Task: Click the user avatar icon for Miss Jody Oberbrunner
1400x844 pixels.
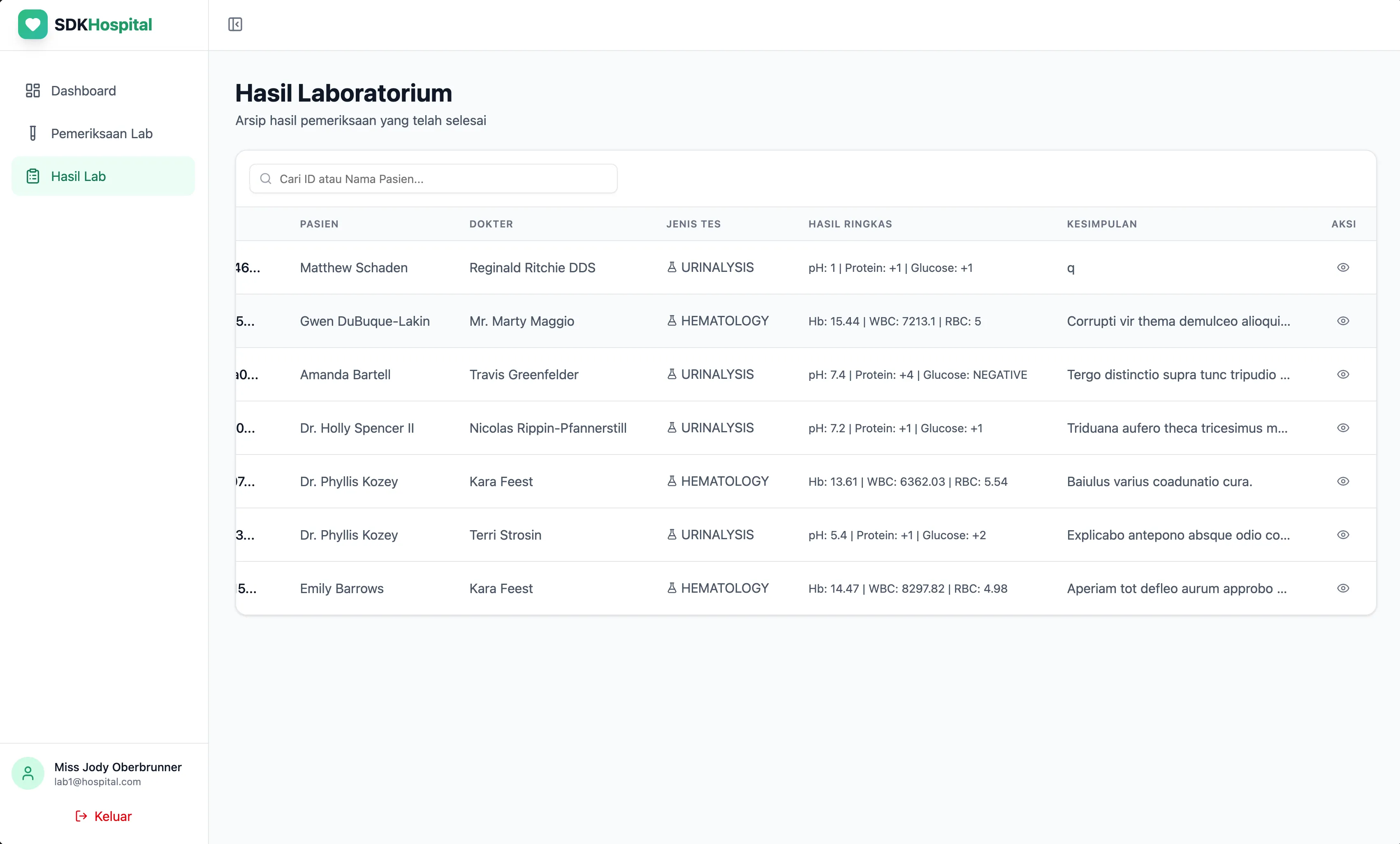Action: tap(27, 773)
